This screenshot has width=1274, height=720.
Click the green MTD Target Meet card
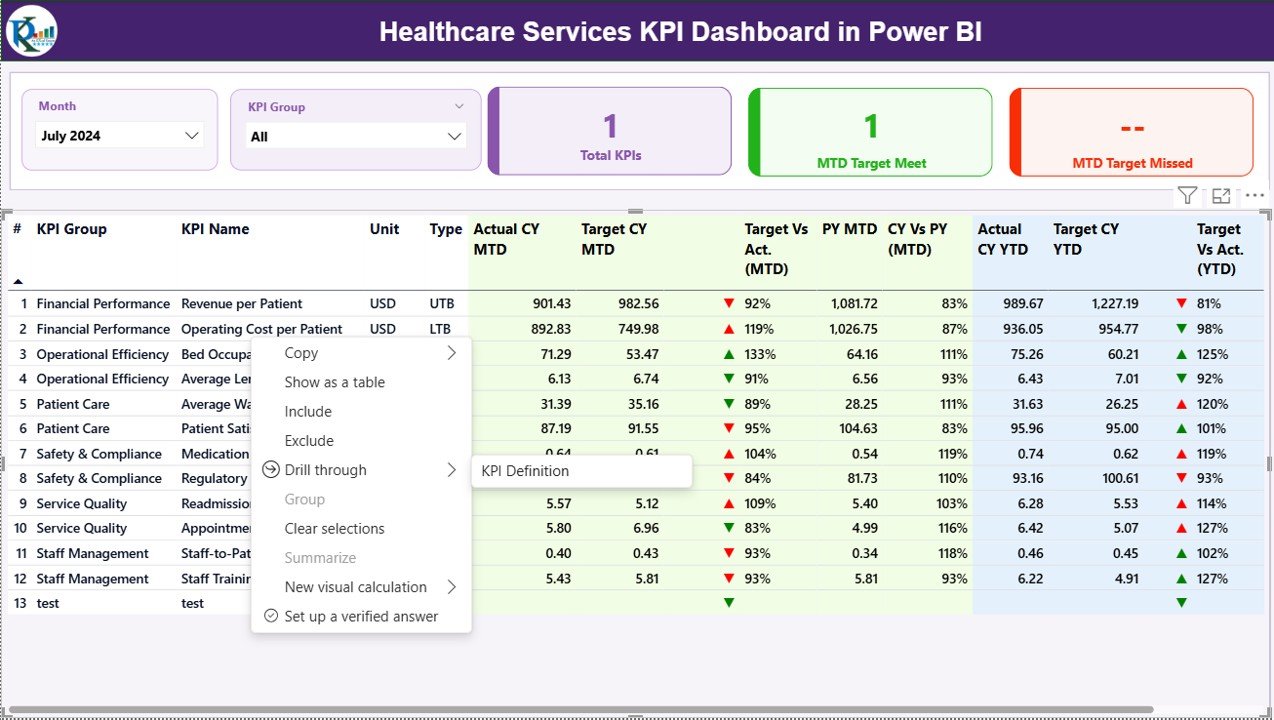tap(869, 131)
